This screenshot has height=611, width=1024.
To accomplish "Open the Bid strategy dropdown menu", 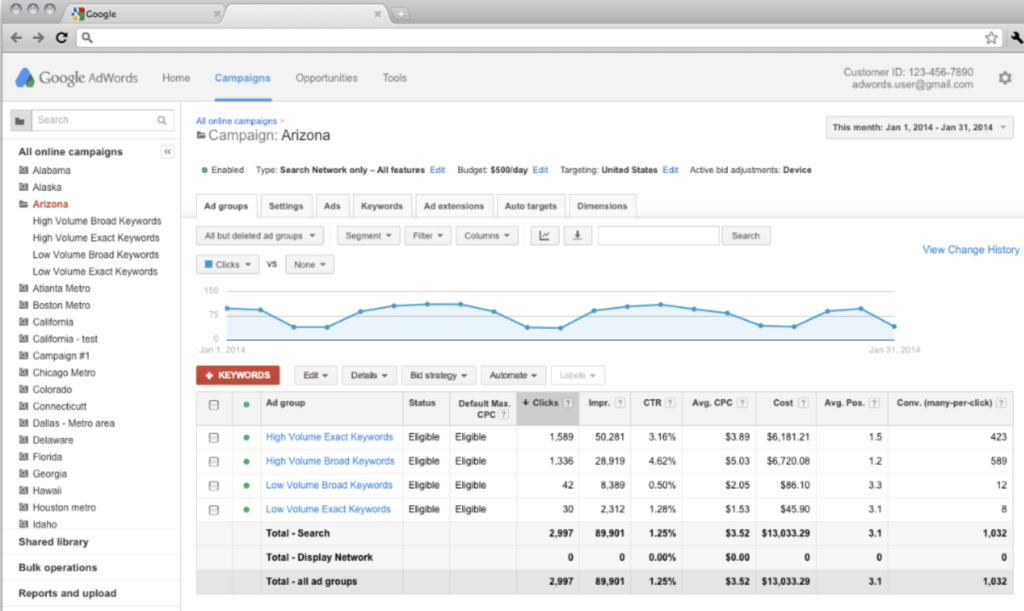I will [440, 375].
